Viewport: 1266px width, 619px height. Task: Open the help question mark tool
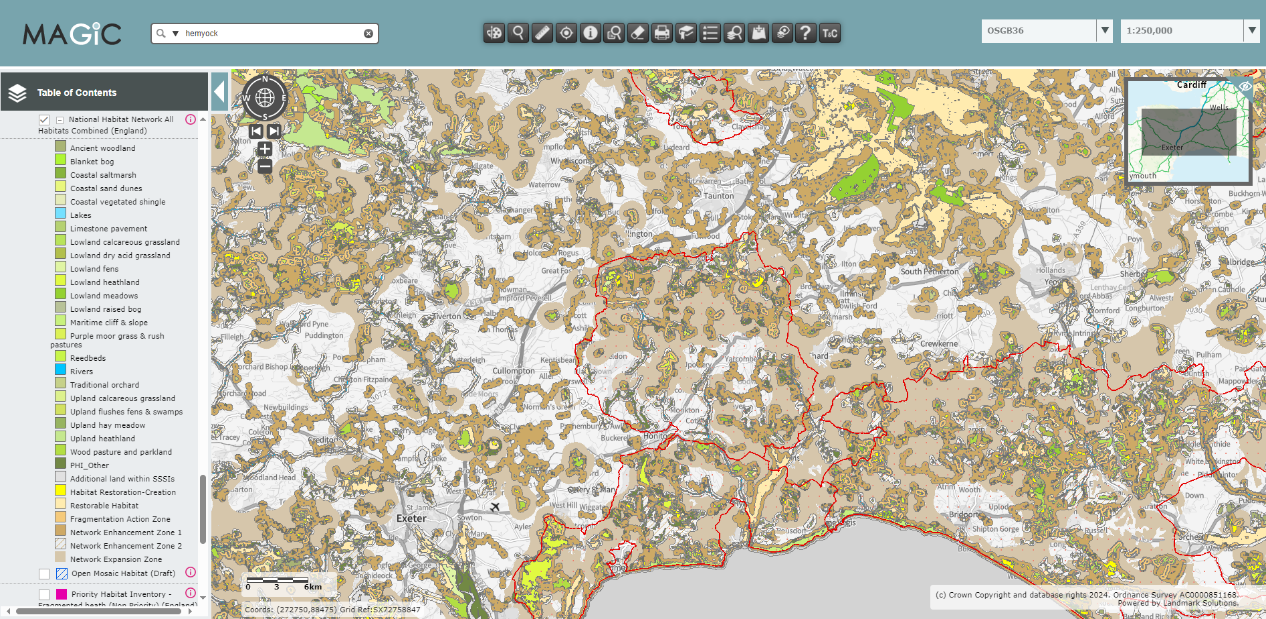(806, 33)
